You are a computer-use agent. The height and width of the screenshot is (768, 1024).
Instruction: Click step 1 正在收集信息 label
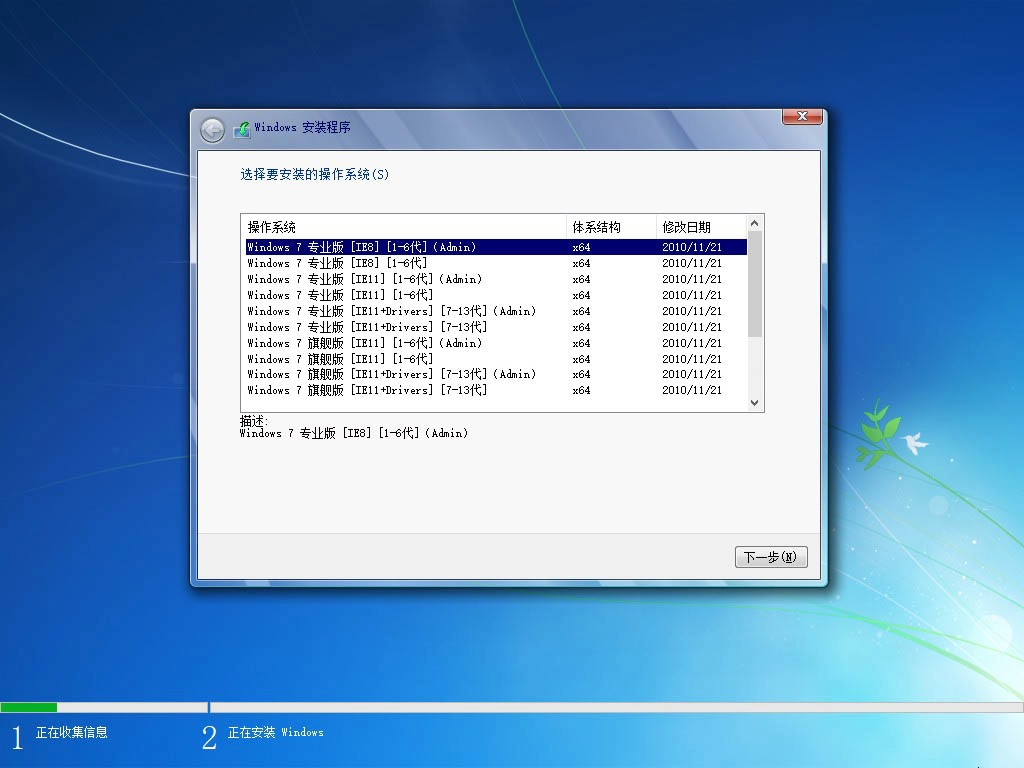70,732
